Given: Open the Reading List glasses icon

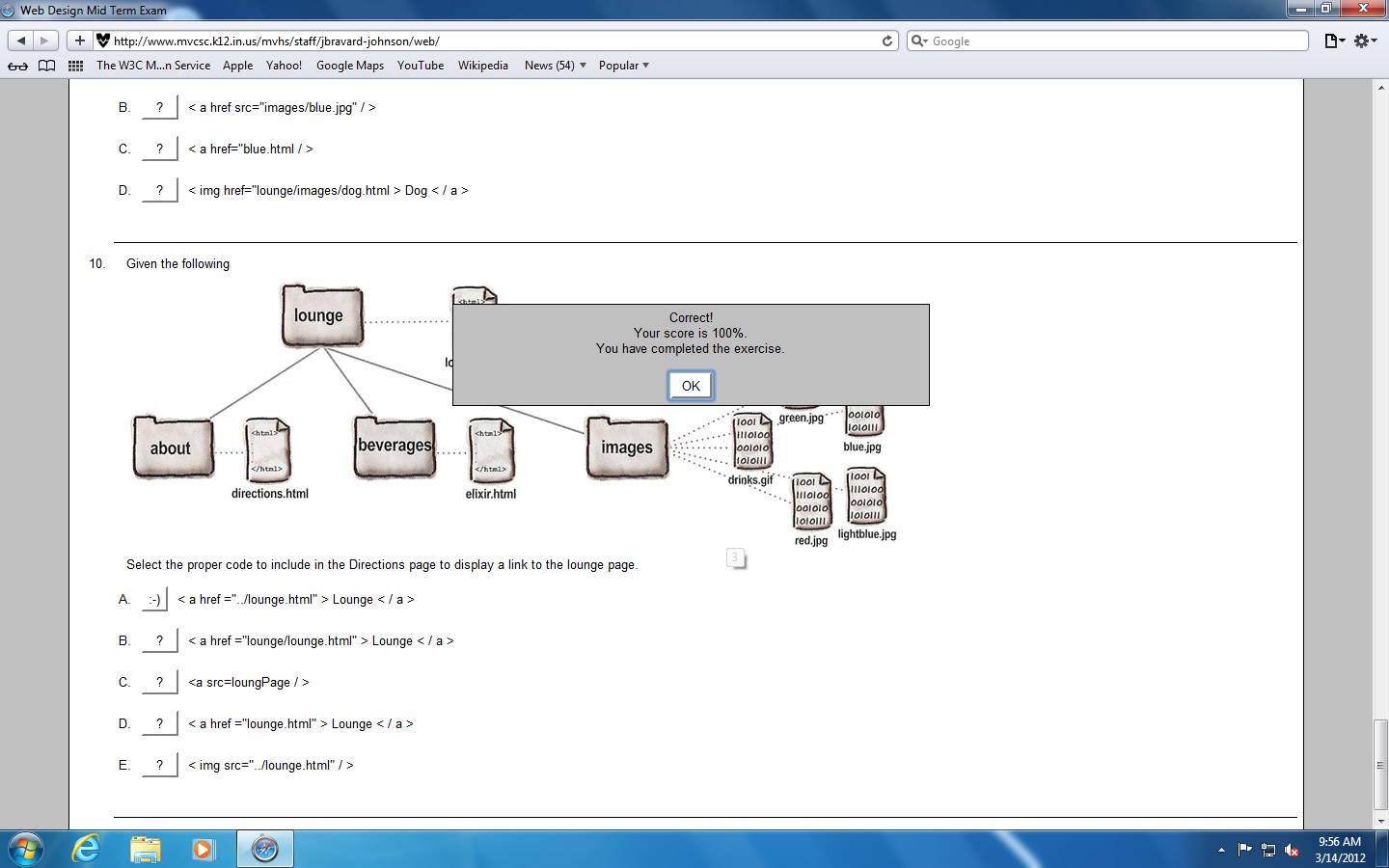Looking at the screenshot, I should 17,66.
